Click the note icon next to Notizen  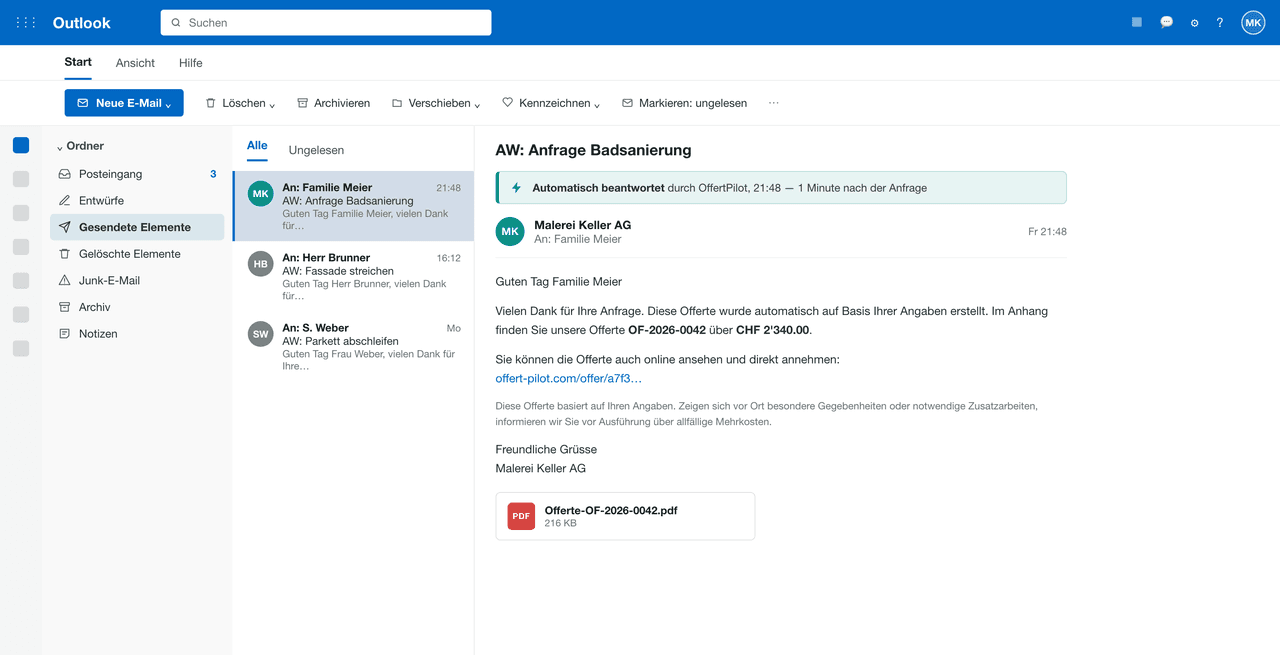pos(64,334)
